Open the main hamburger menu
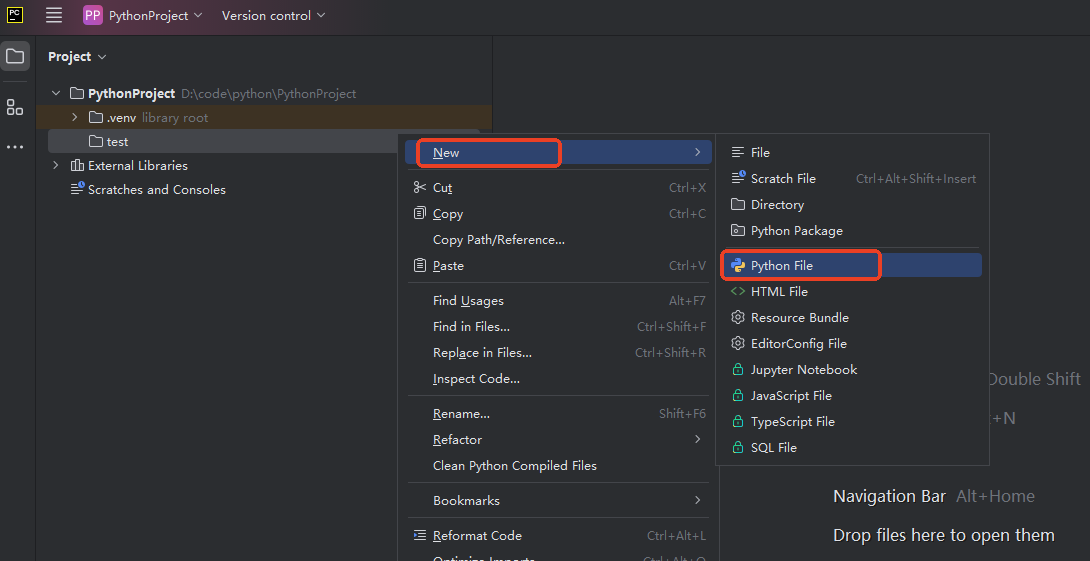The height and width of the screenshot is (561, 1090). (x=54, y=15)
